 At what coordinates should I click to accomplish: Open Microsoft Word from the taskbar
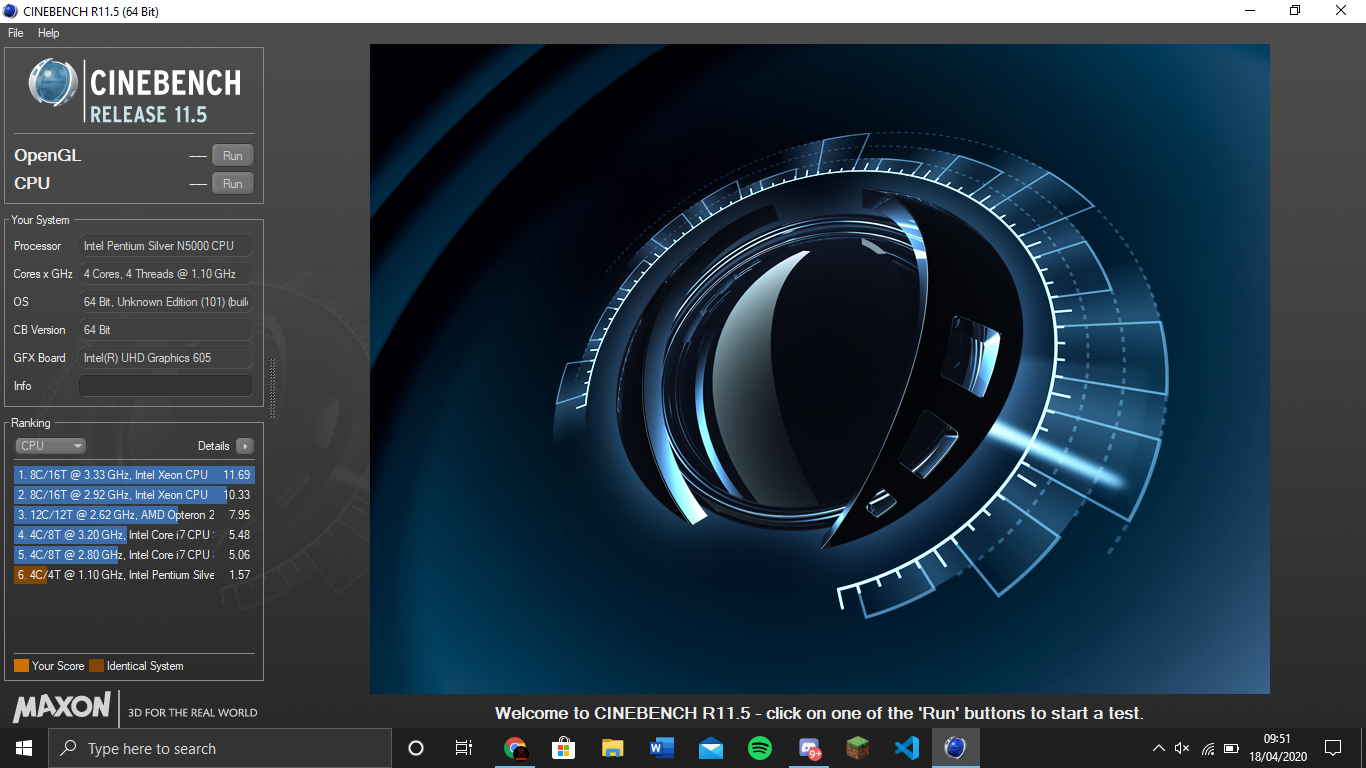pyautogui.click(x=662, y=748)
